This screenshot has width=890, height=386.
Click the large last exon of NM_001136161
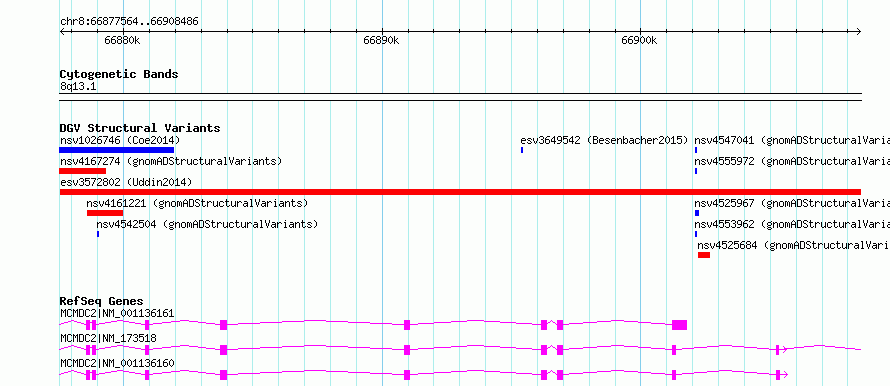coord(679,325)
